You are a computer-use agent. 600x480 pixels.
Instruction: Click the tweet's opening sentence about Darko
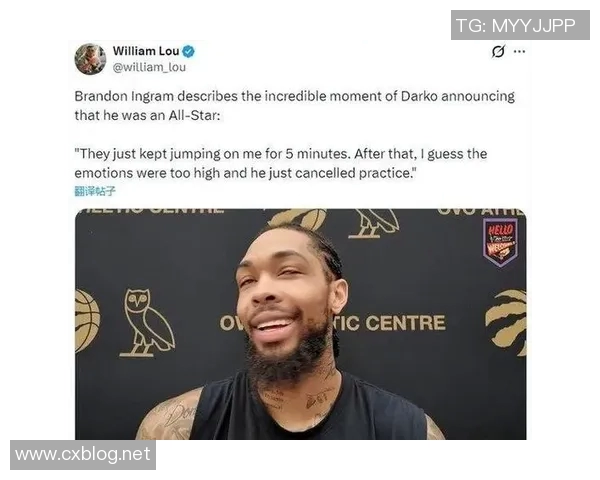point(294,106)
